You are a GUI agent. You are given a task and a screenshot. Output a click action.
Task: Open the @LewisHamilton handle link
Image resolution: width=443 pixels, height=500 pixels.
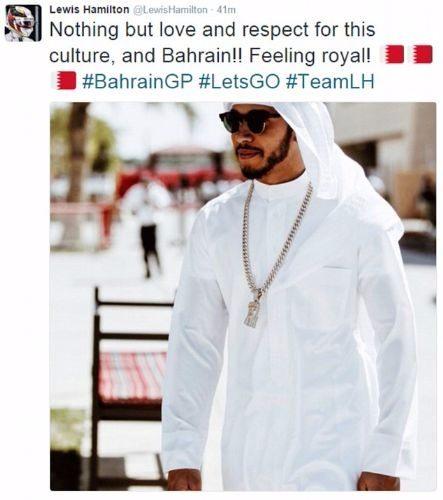coord(170,10)
